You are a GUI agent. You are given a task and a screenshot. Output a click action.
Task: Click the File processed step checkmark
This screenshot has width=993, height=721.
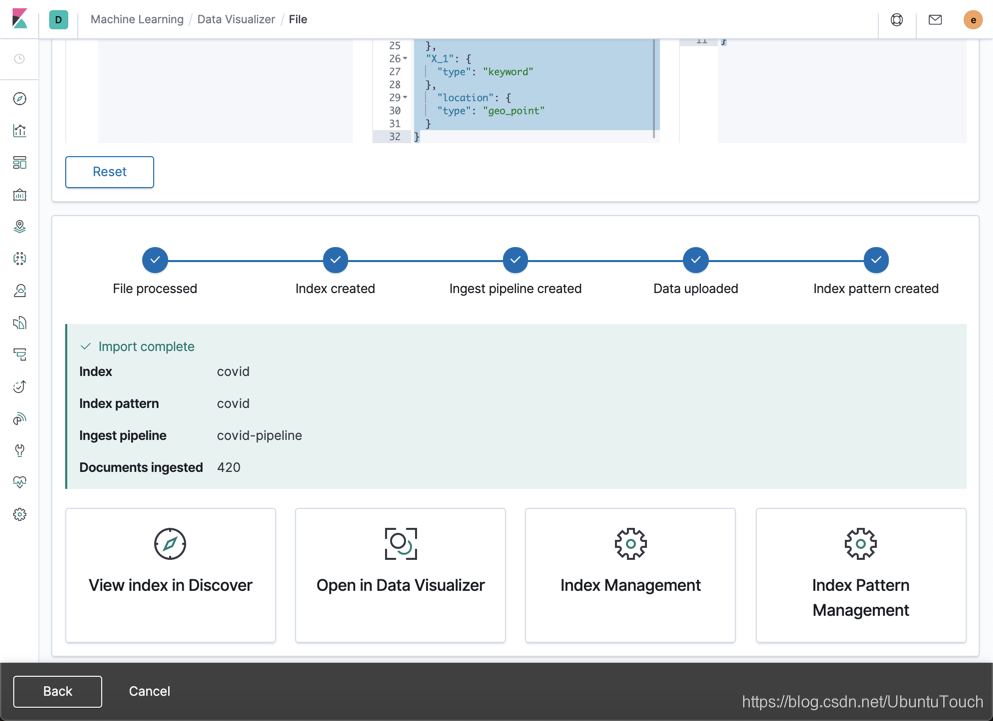coord(155,260)
